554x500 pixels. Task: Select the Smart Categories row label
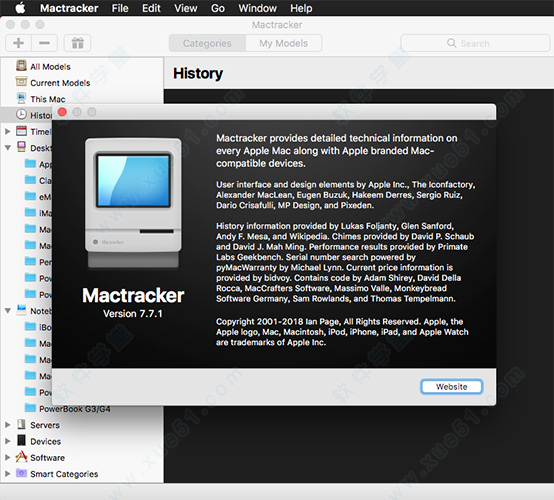point(64,474)
